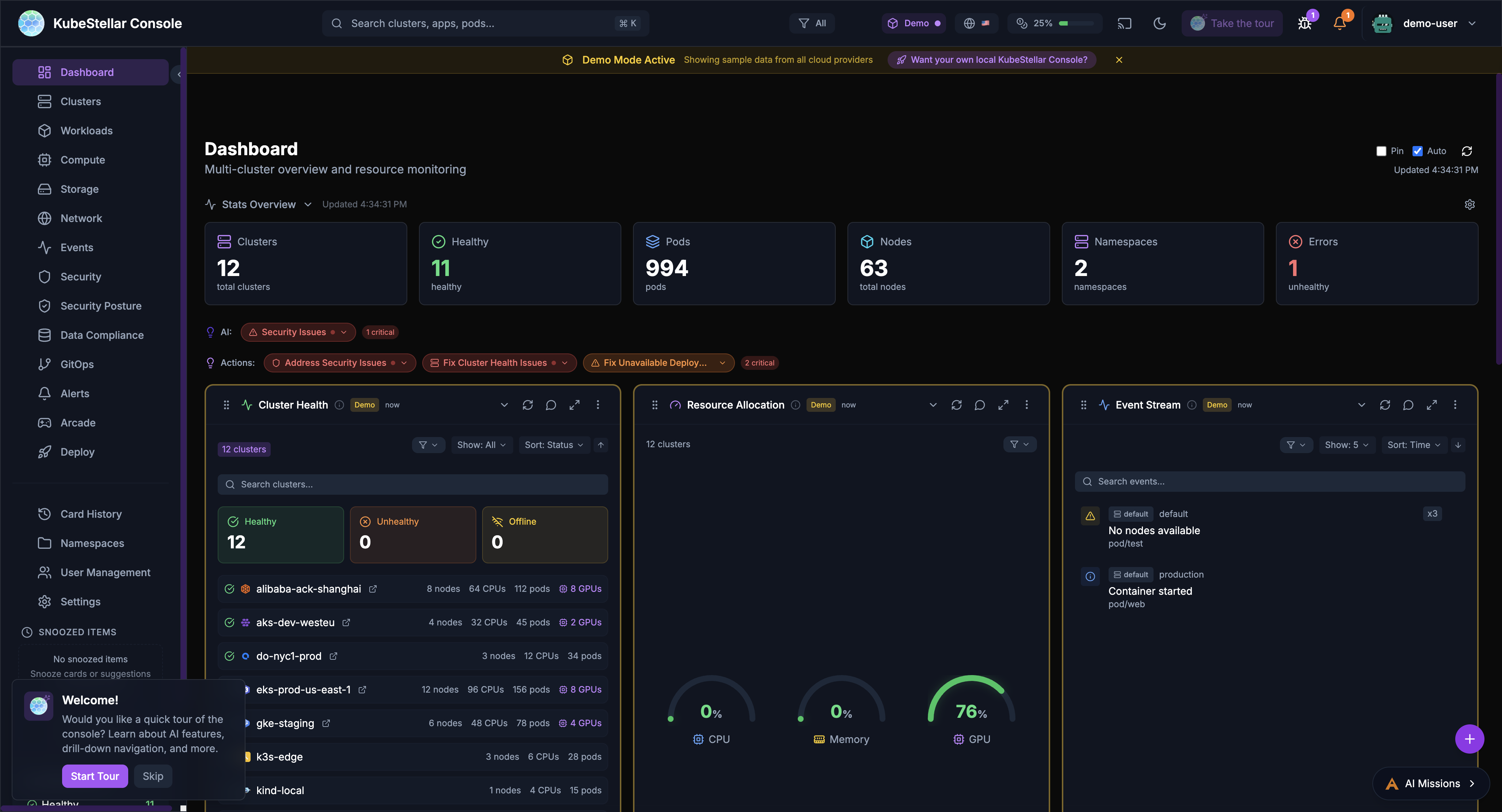Refresh the Cluster Health card
Image resolution: width=1502 pixels, height=812 pixels.
tap(528, 405)
